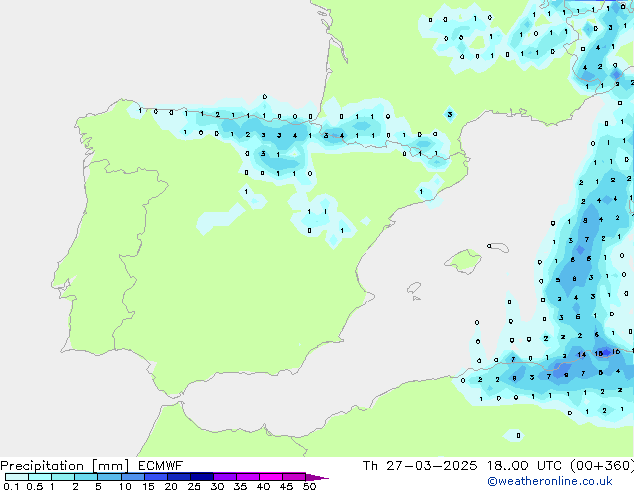Viewport: 634px width, 490px height.
Task: Select the isolated '3' value in southern France
Action: pos(450,114)
